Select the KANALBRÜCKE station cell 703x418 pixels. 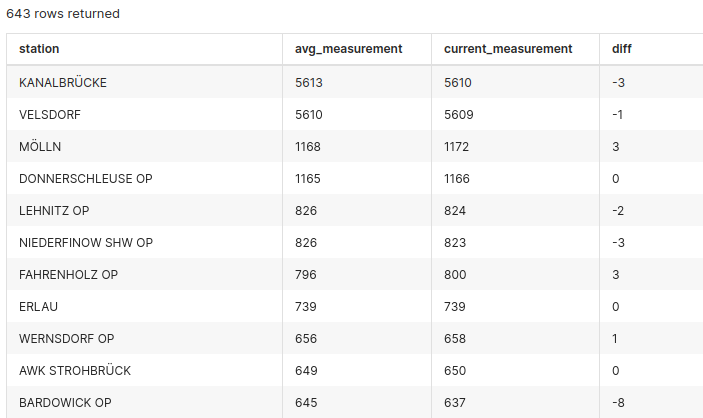click(x=63, y=82)
